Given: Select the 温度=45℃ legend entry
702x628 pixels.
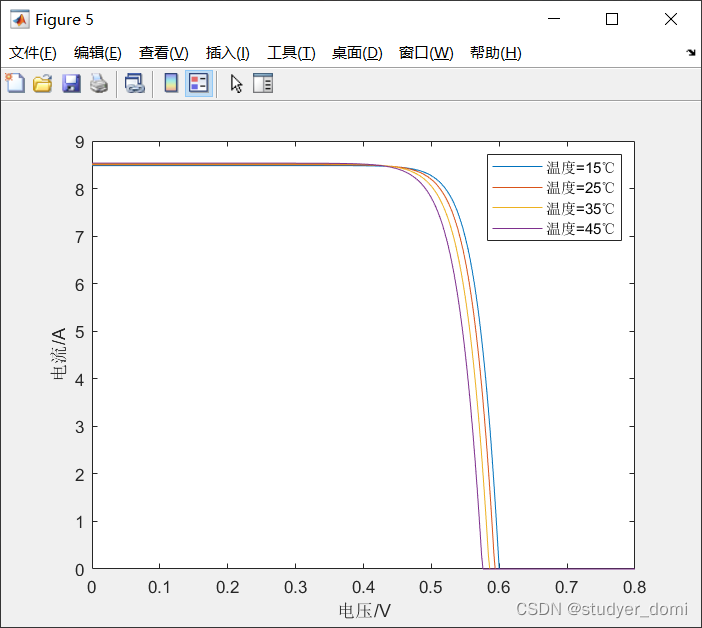Looking at the screenshot, I should [554, 229].
